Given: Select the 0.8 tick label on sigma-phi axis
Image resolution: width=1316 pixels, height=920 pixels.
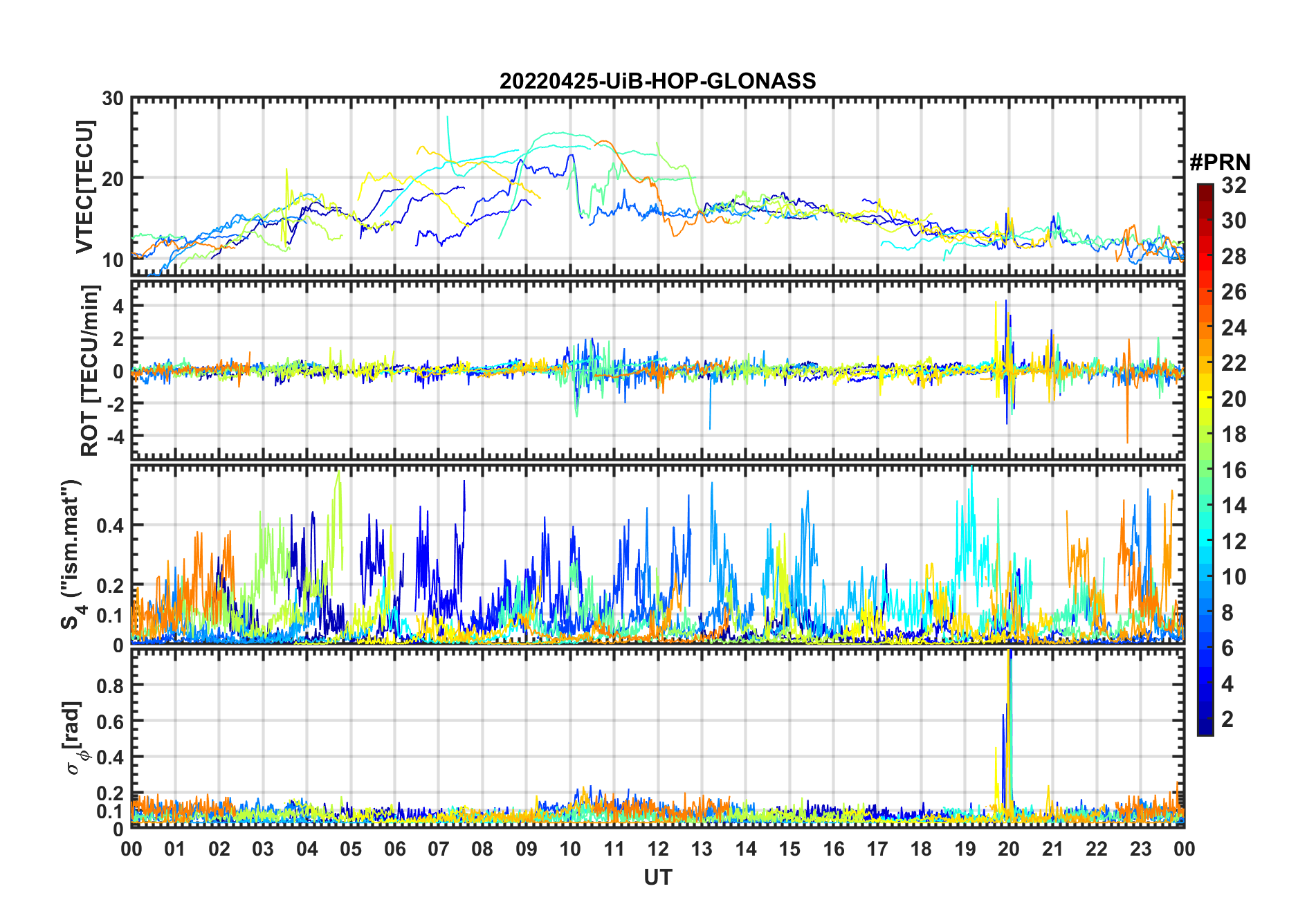Looking at the screenshot, I should pos(111,686).
